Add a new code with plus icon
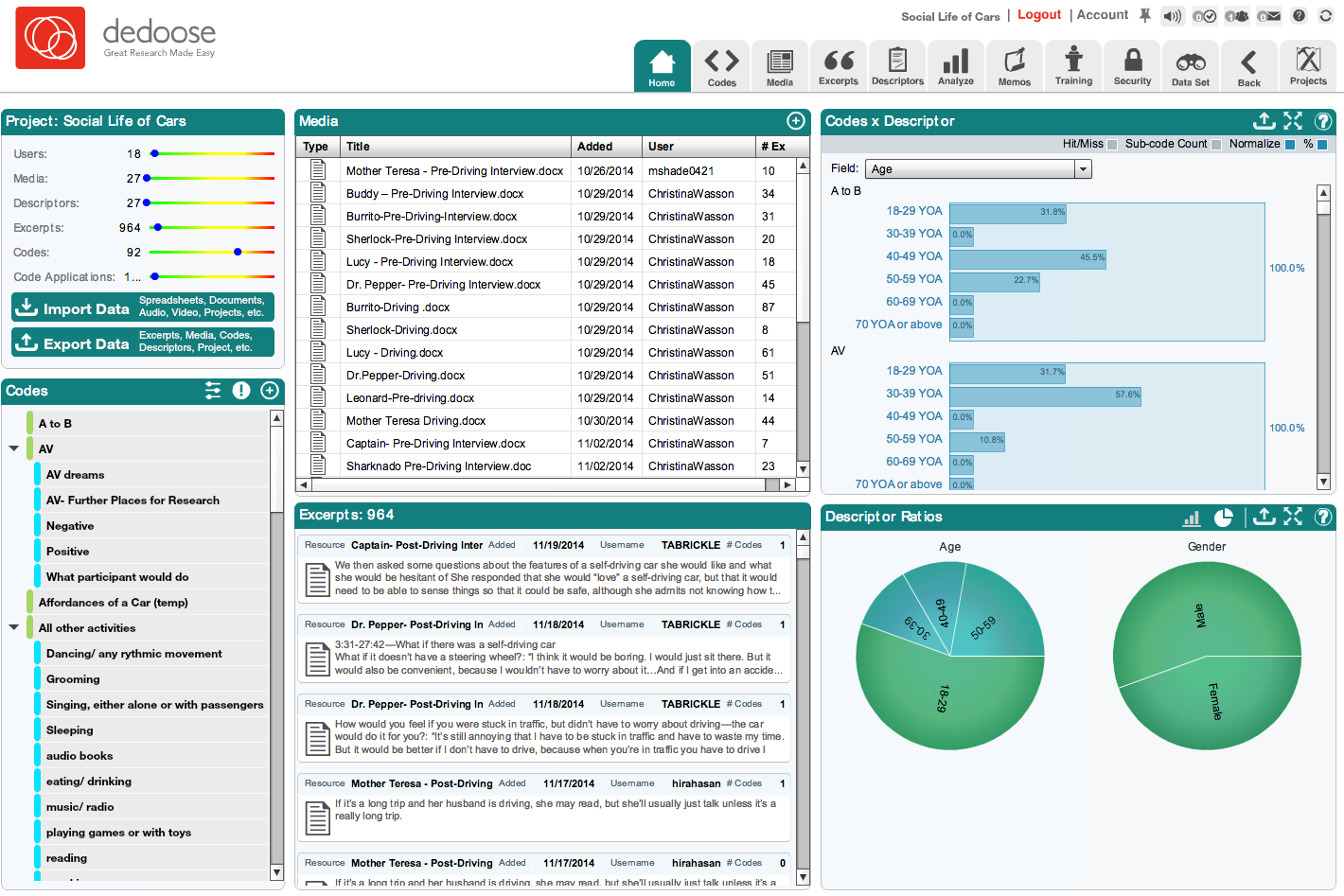1344x896 pixels. pos(270,391)
